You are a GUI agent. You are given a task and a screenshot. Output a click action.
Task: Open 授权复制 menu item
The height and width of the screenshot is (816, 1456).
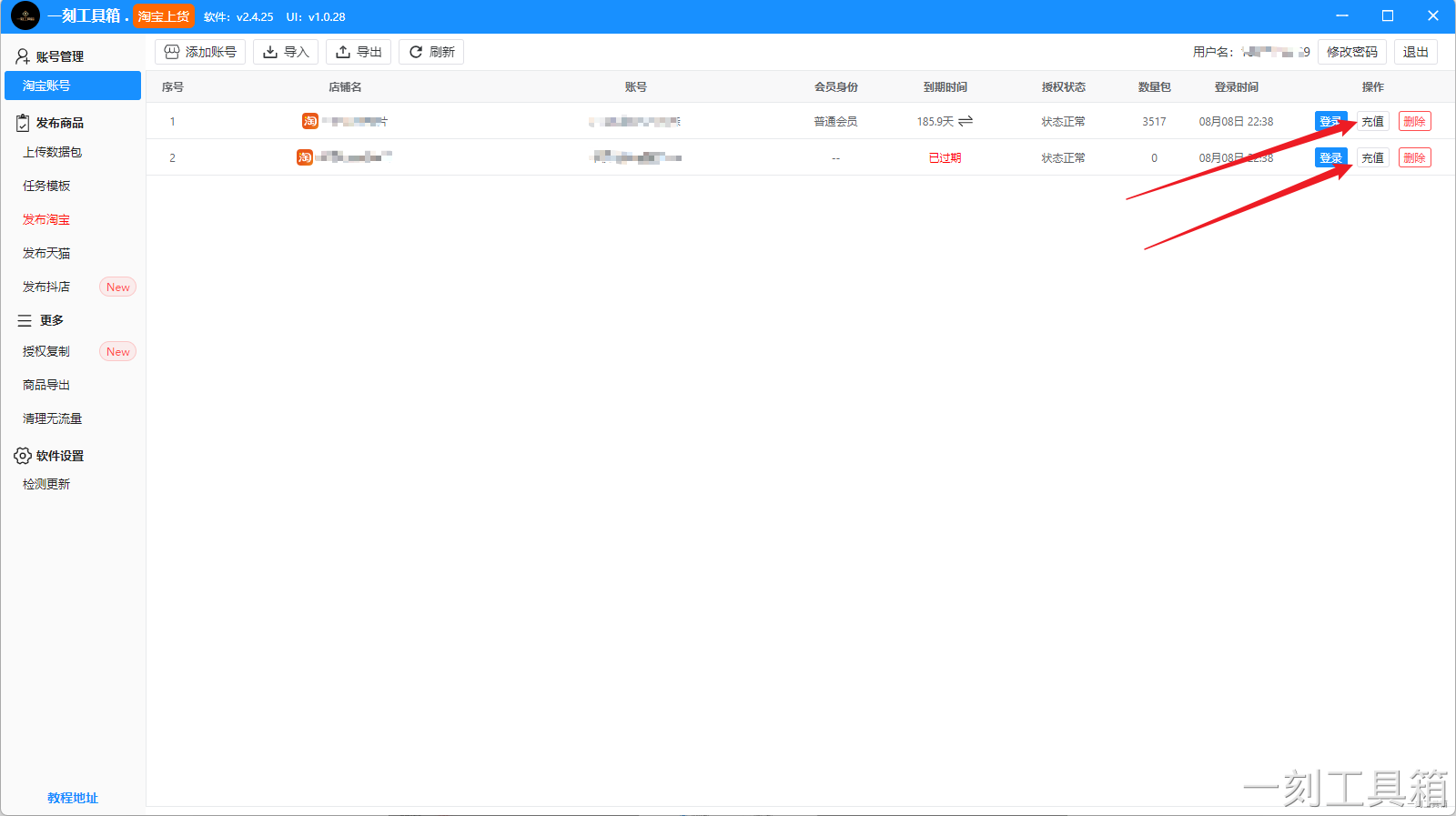point(46,351)
